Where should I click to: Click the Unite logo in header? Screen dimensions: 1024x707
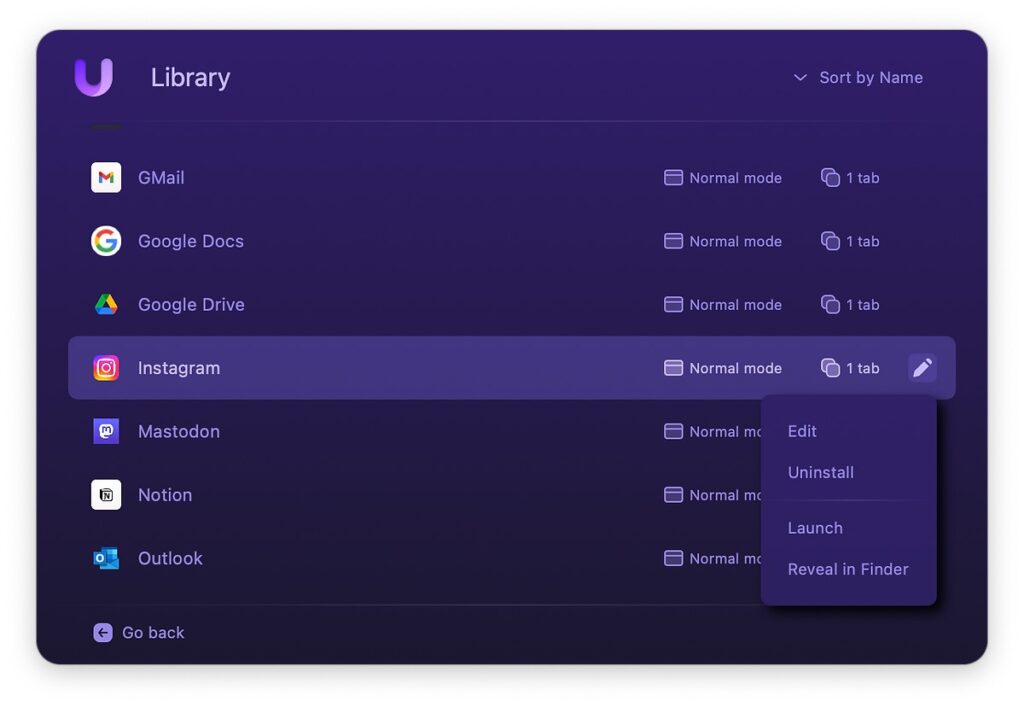coord(94,77)
